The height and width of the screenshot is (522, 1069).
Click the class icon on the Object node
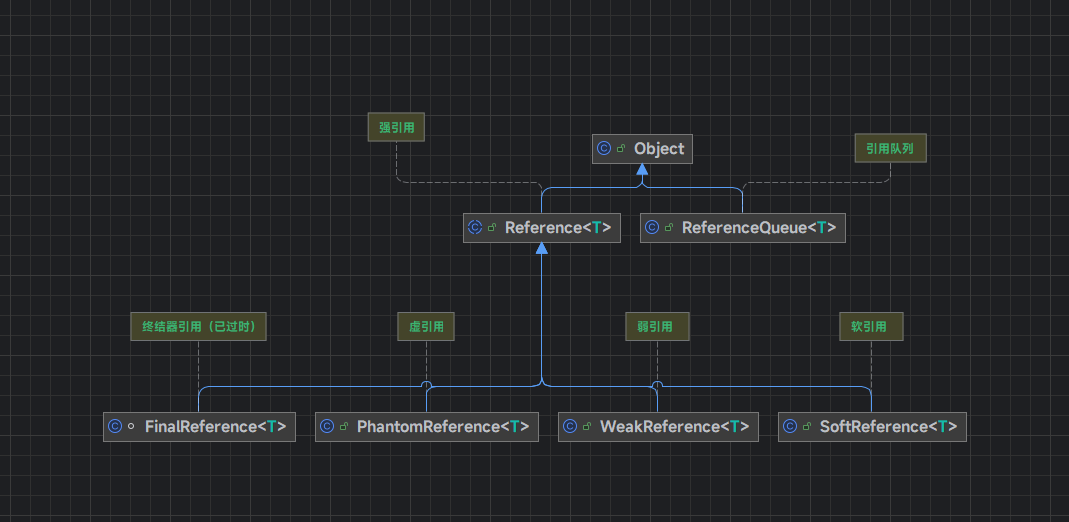tap(604, 149)
